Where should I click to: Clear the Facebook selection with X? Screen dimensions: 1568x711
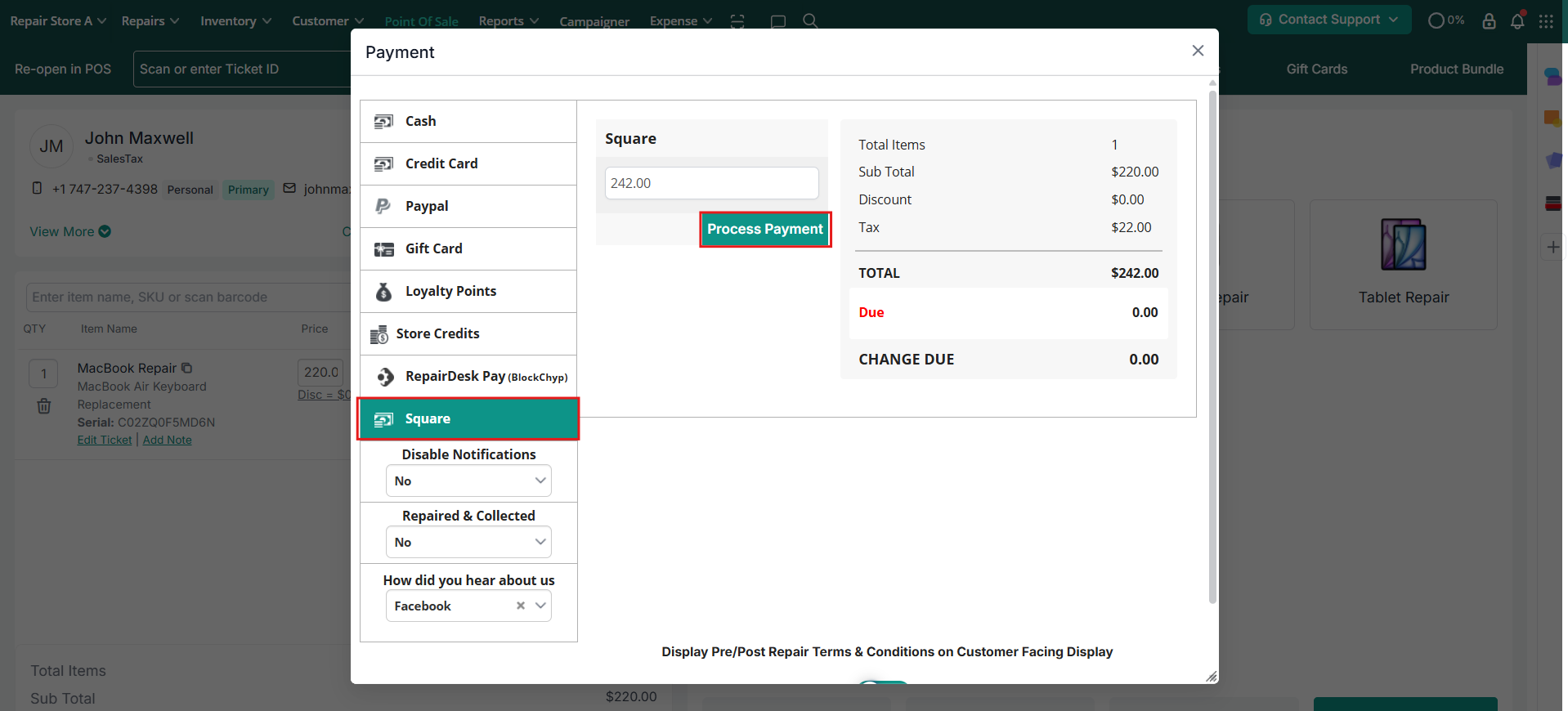(x=521, y=606)
